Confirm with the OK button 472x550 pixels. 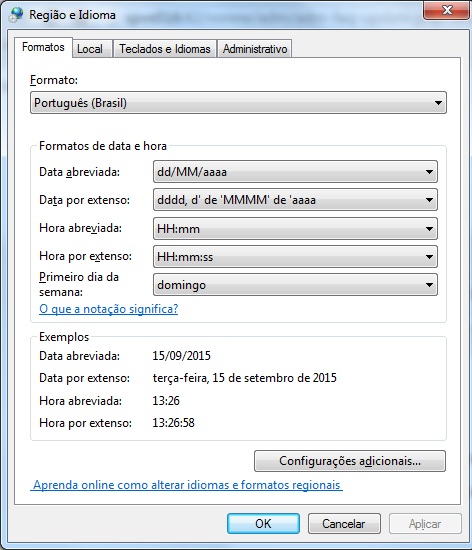(263, 524)
